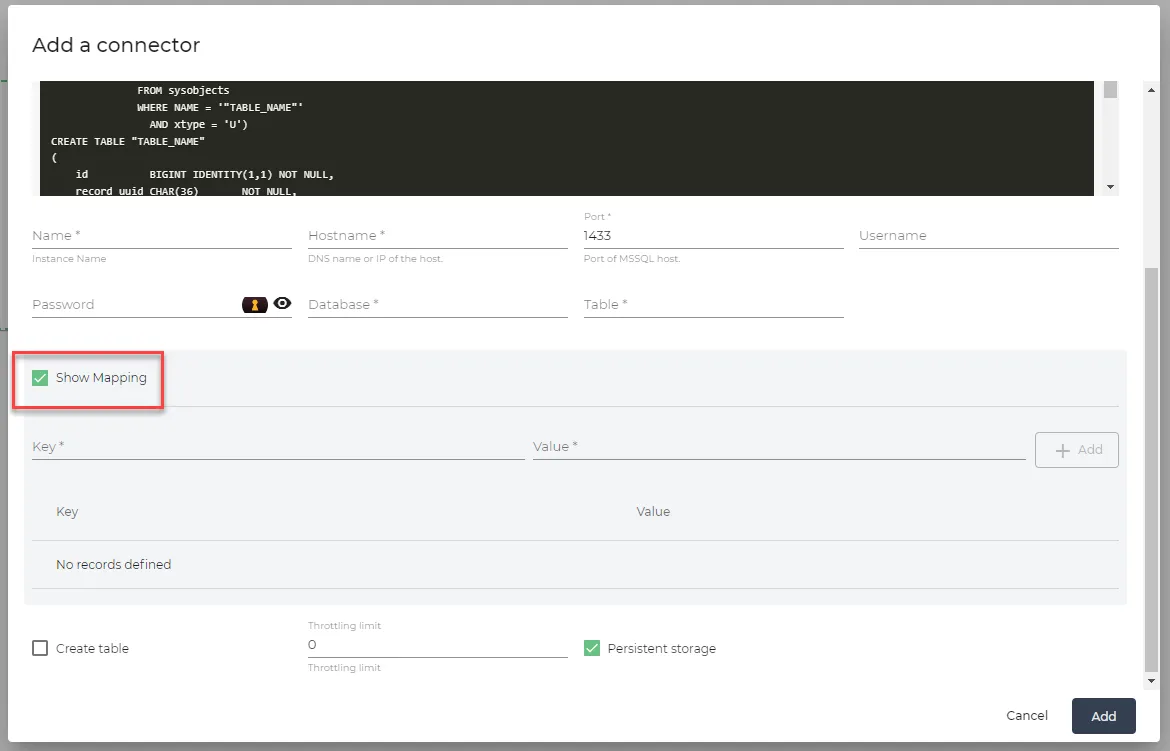Select the Port field showing 1433
Viewport: 1170px width, 751px height.
713,236
